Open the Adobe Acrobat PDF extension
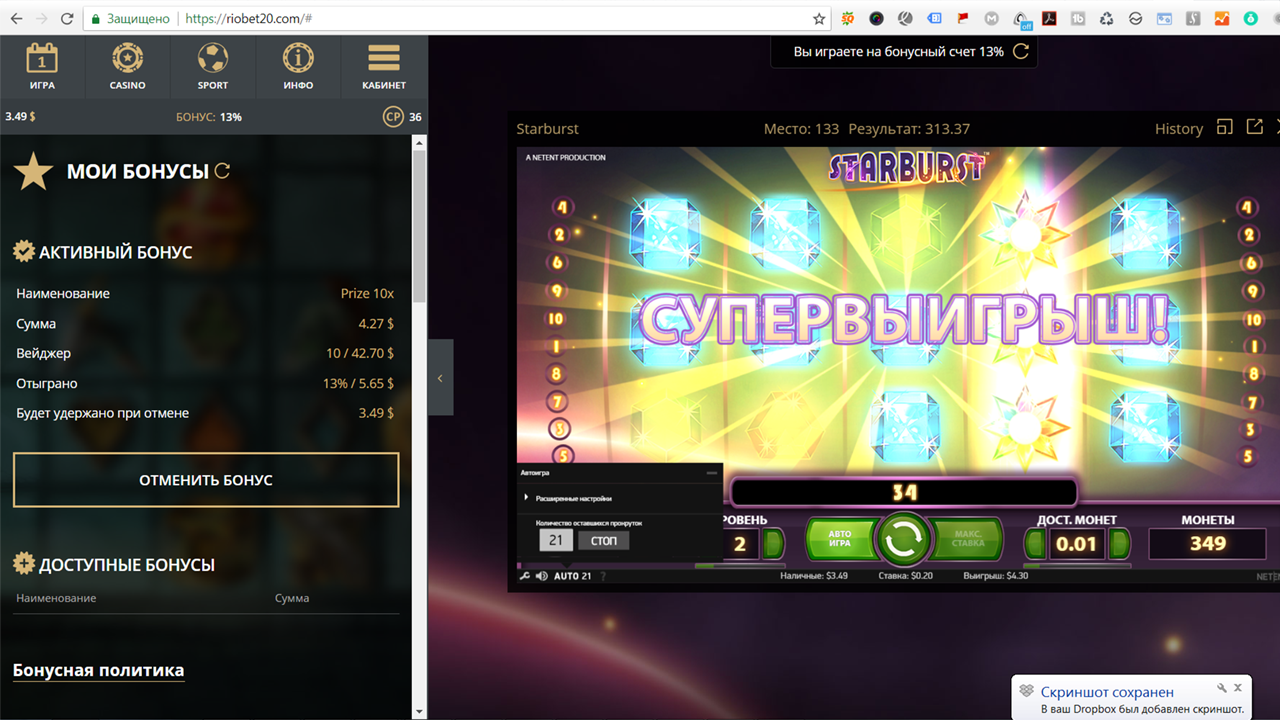This screenshot has height=720, width=1280. click(1050, 19)
